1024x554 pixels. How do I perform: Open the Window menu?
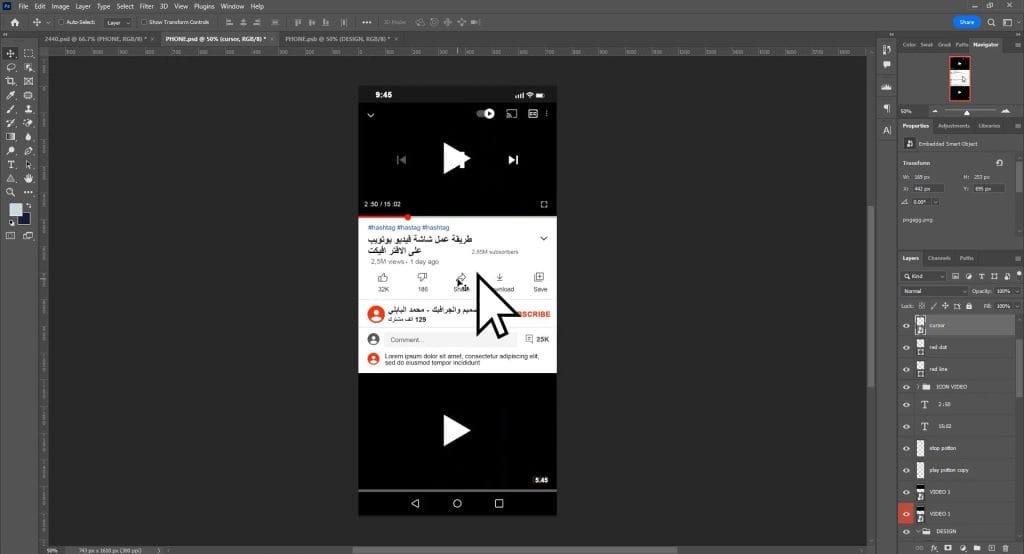tap(232, 7)
